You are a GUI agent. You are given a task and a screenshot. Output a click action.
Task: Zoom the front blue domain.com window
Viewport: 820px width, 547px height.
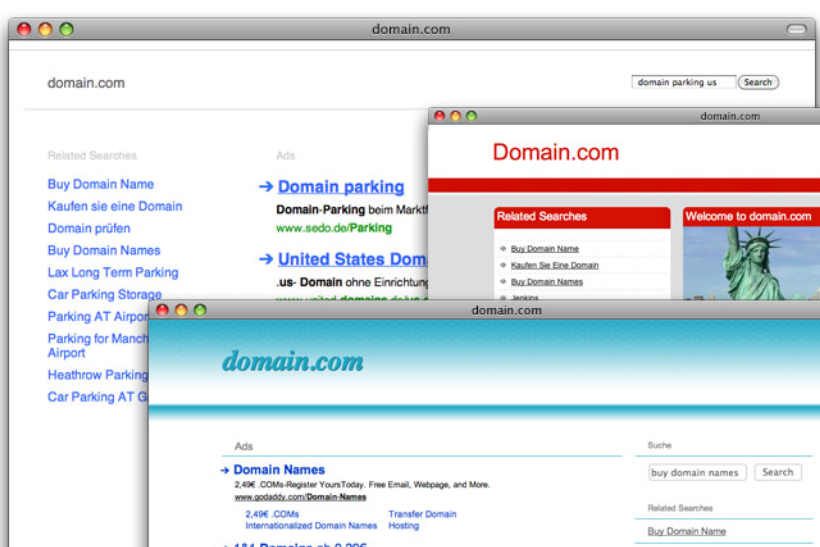coord(200,310)
